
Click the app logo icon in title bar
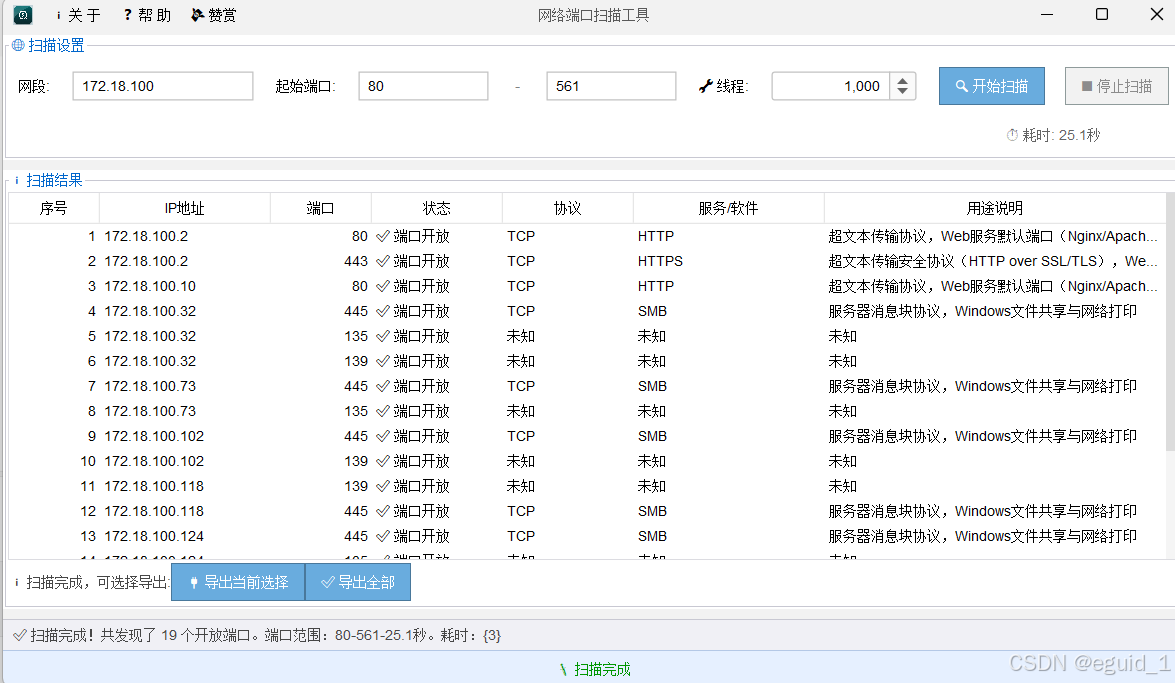(x=23, y=14)
